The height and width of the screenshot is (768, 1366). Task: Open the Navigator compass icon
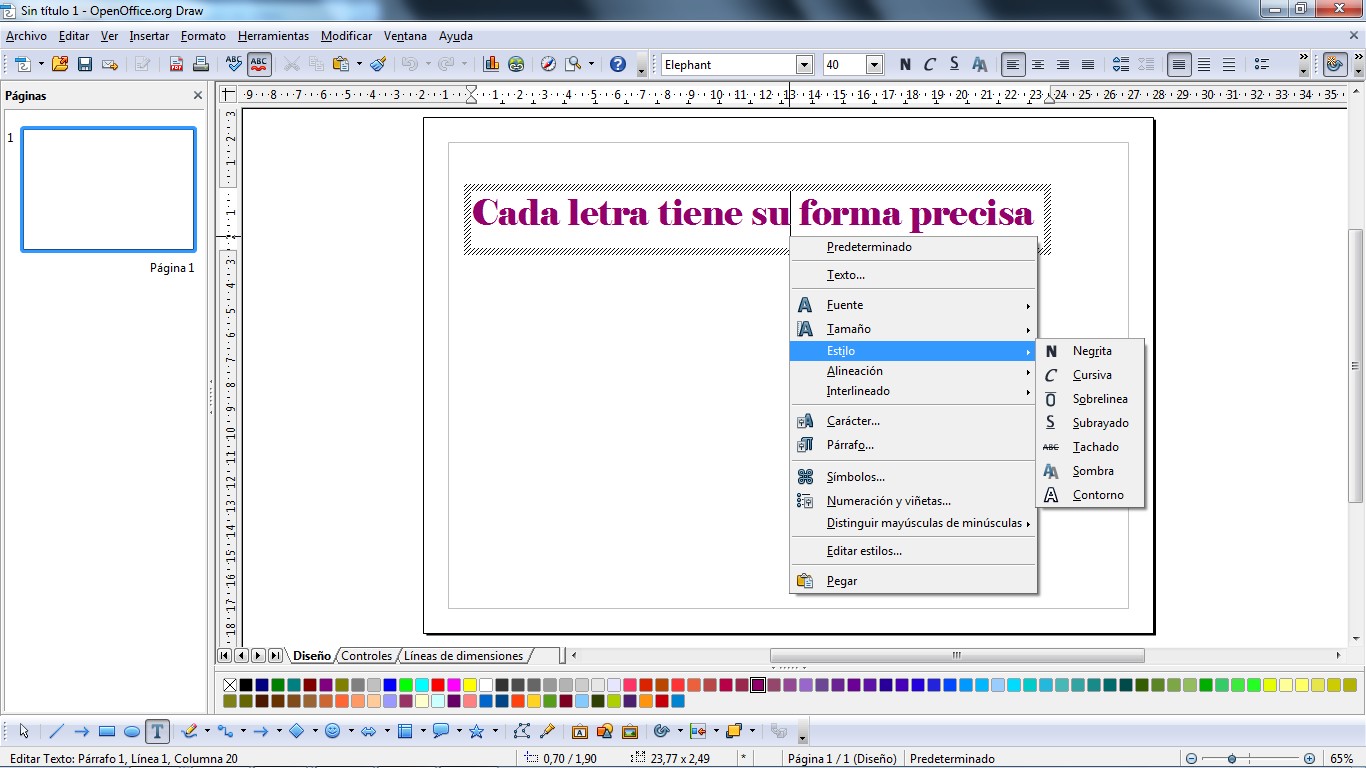point(548,64)
